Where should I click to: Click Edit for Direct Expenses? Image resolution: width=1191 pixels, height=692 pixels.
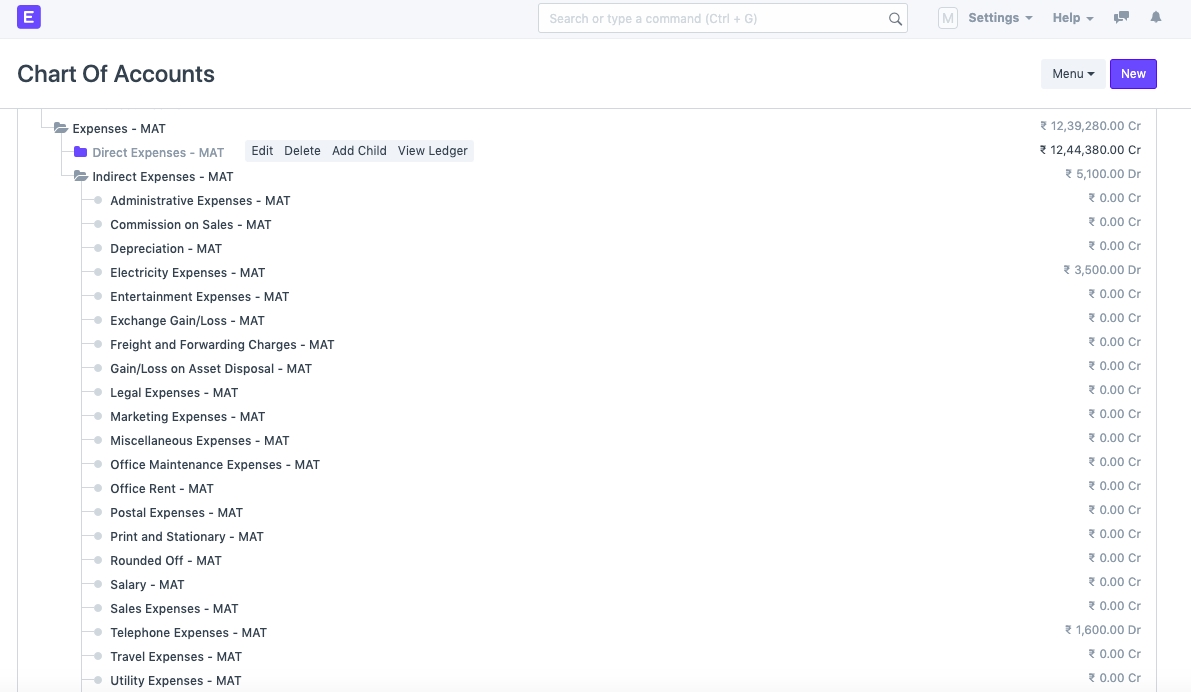coord(262,151)
